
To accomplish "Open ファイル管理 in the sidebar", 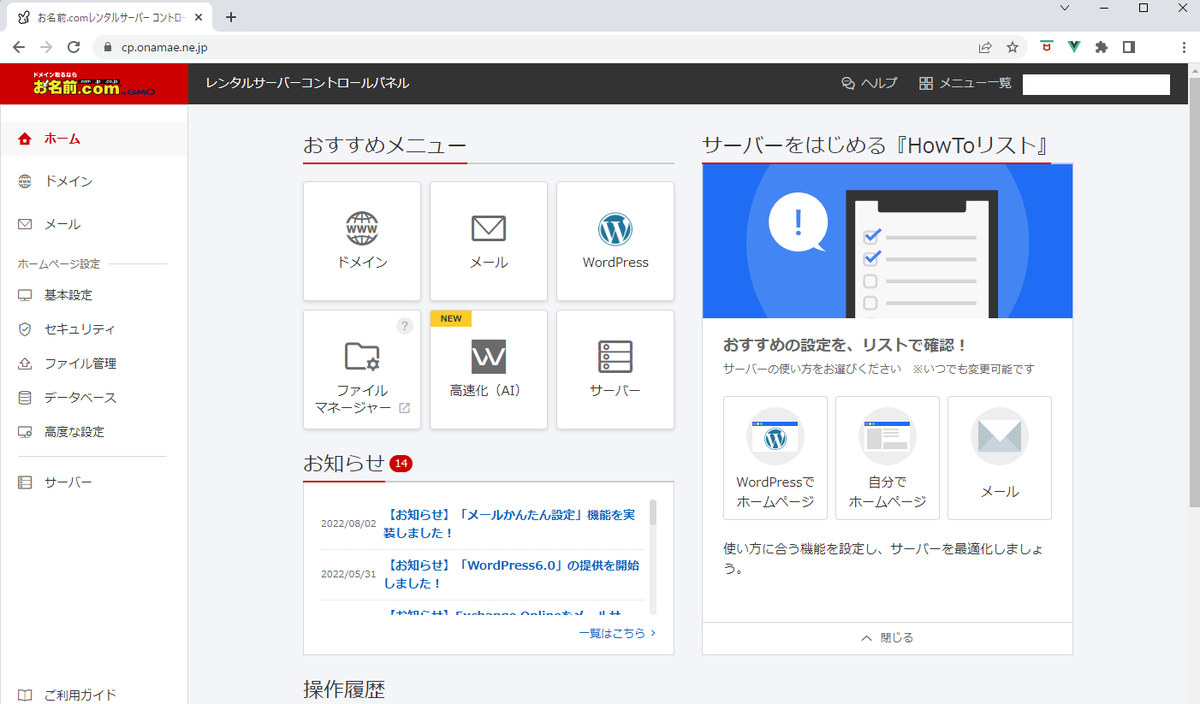I will tap(93, 363).
